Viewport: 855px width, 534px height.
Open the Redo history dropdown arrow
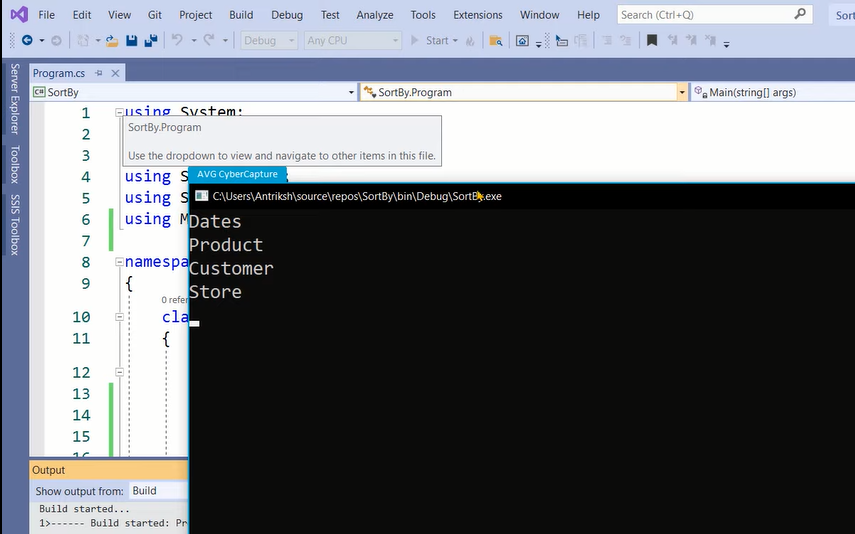[x=225, y=41]
